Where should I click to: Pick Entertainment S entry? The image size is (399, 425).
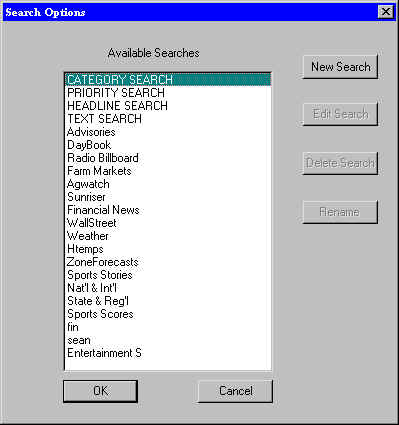pyautogui.click(x=168, y=353)
